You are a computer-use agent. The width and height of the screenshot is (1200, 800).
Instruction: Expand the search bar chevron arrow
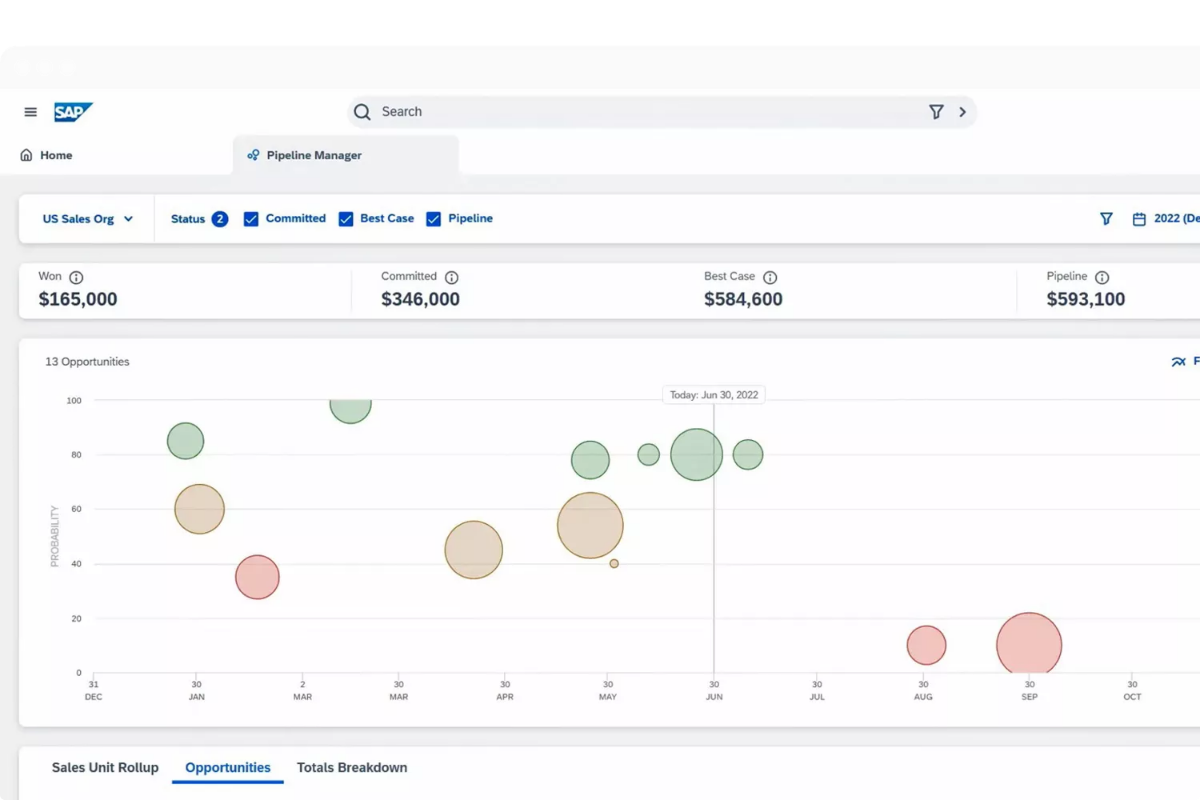(962, 112)
